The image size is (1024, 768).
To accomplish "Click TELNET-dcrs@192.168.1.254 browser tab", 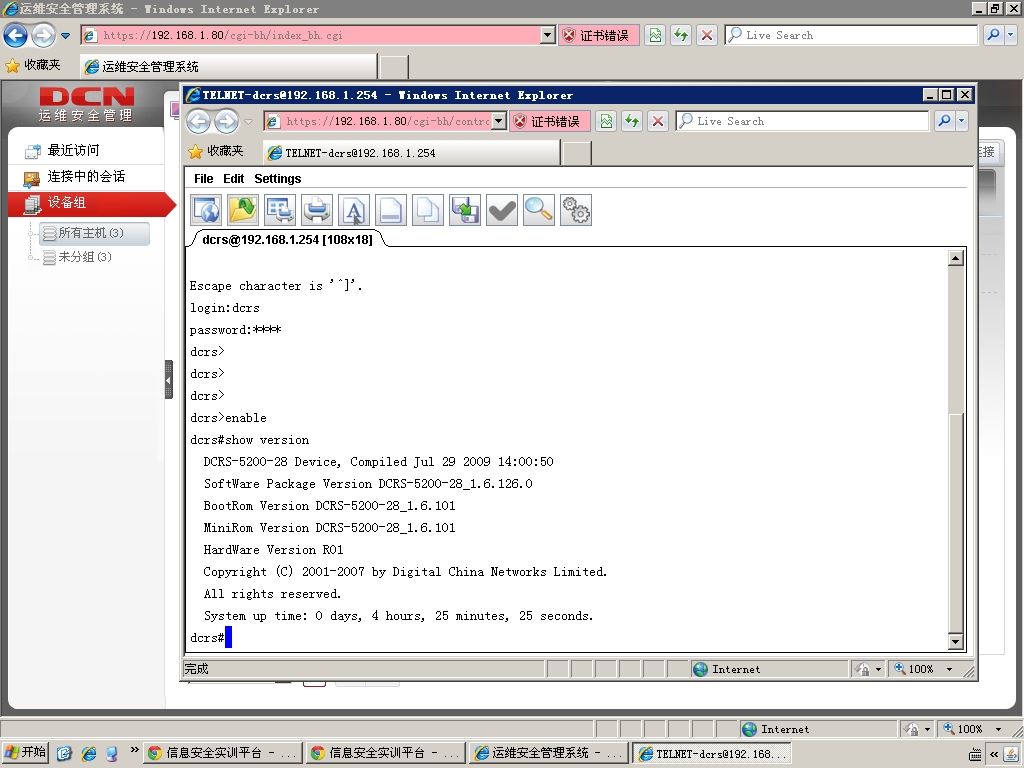I will click(x=411, y=153).
